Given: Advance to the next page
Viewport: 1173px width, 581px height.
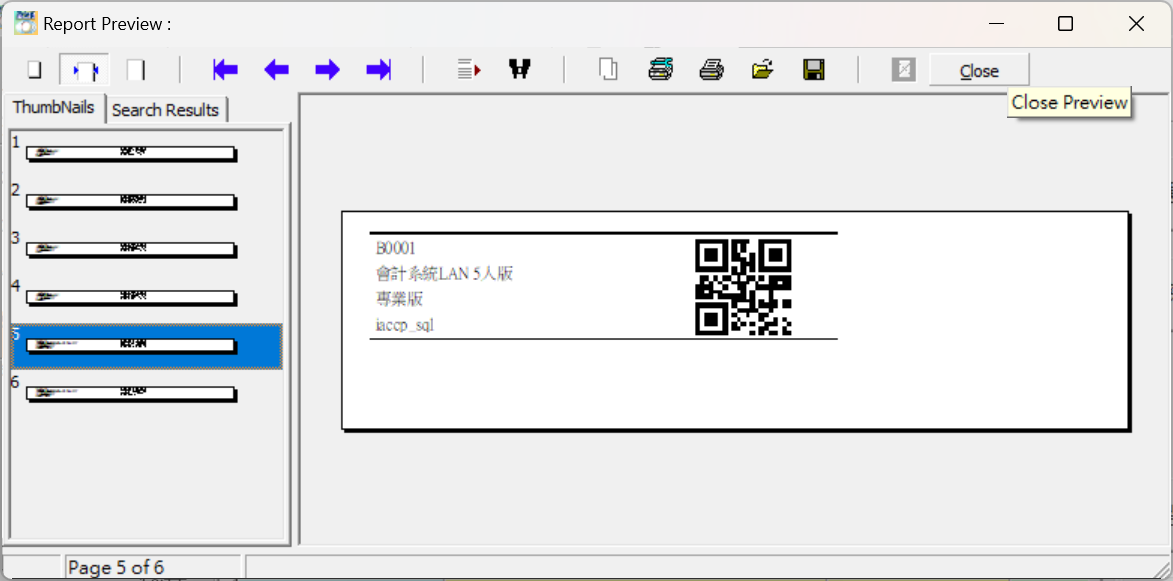Looking at the screenshot, I should (328, 70).
